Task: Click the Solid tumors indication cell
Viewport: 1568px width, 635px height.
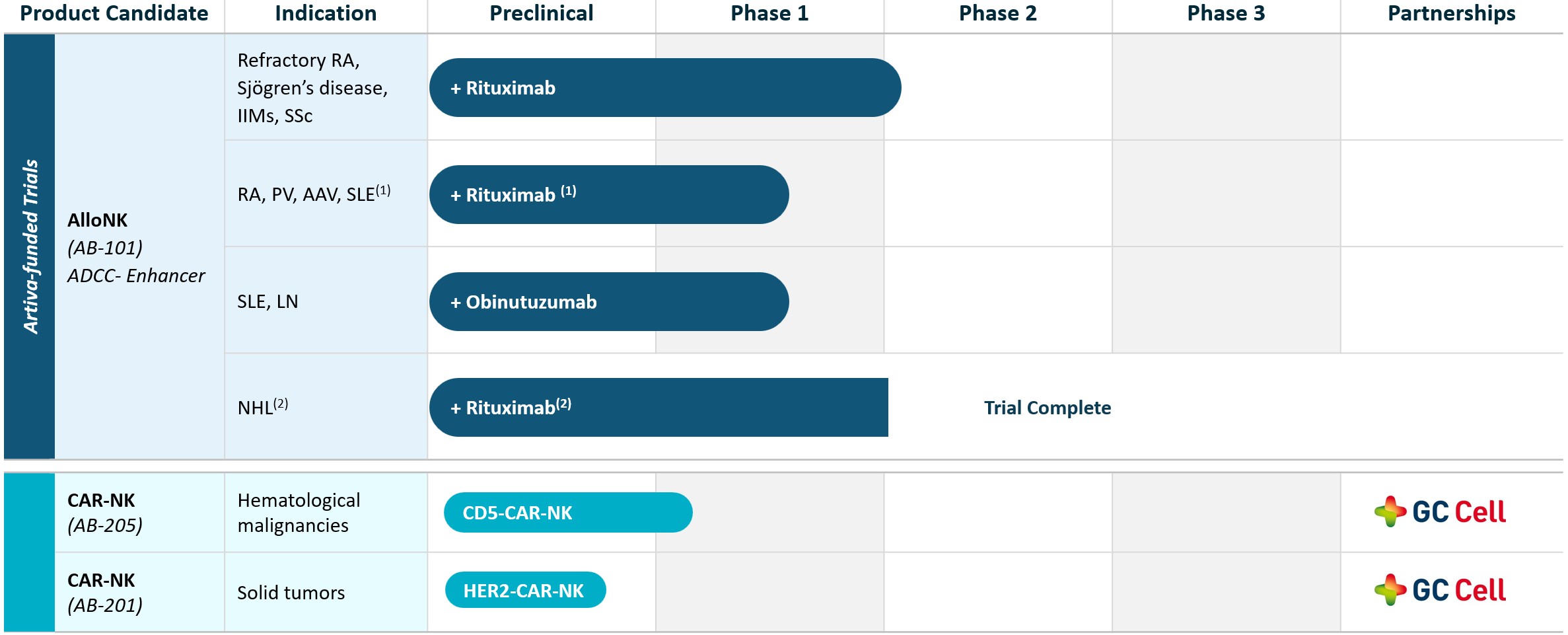Action: pyautogui.click(x=326, y=593)
